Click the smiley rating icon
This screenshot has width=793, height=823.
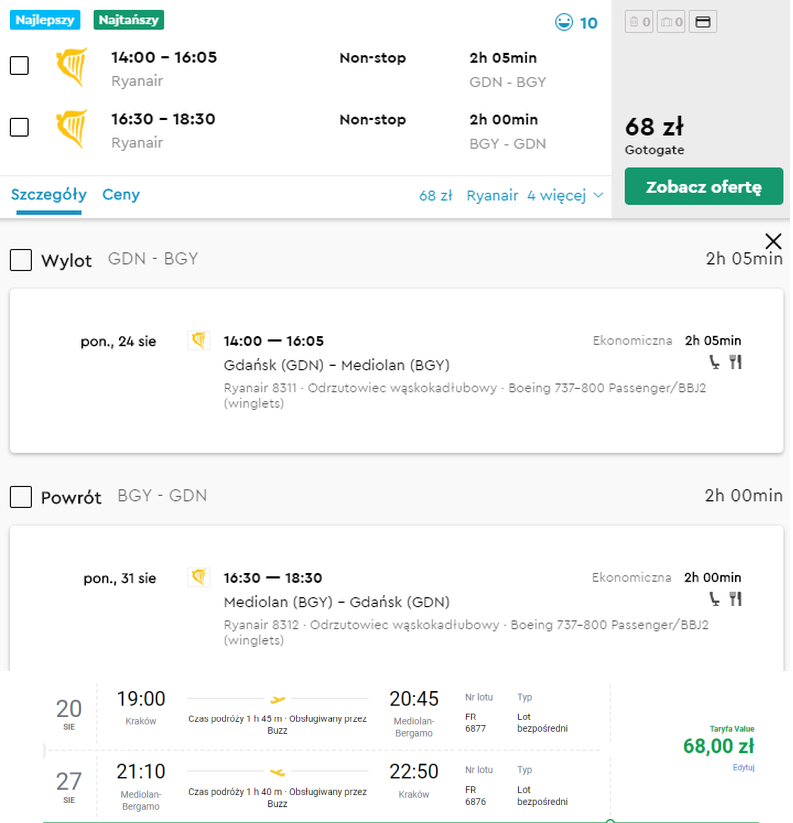(x=565, y=22)
